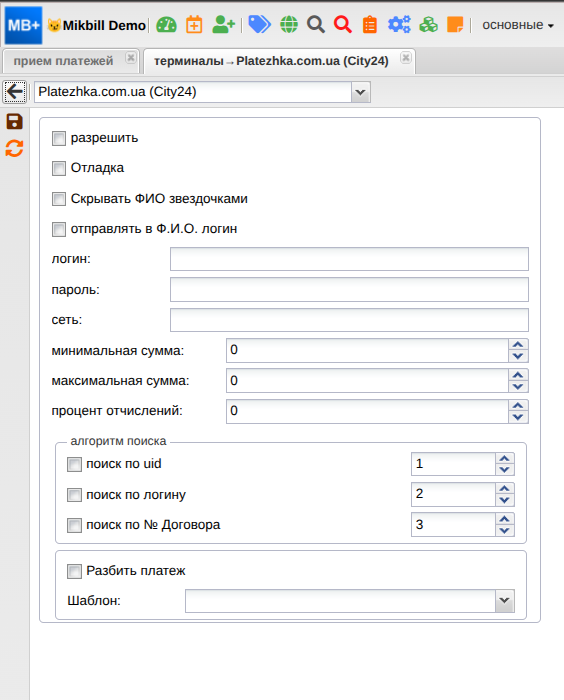
Task: Enable отправлять в Ф.И.О. логин checkbox
Action: [x=59, y=229]
